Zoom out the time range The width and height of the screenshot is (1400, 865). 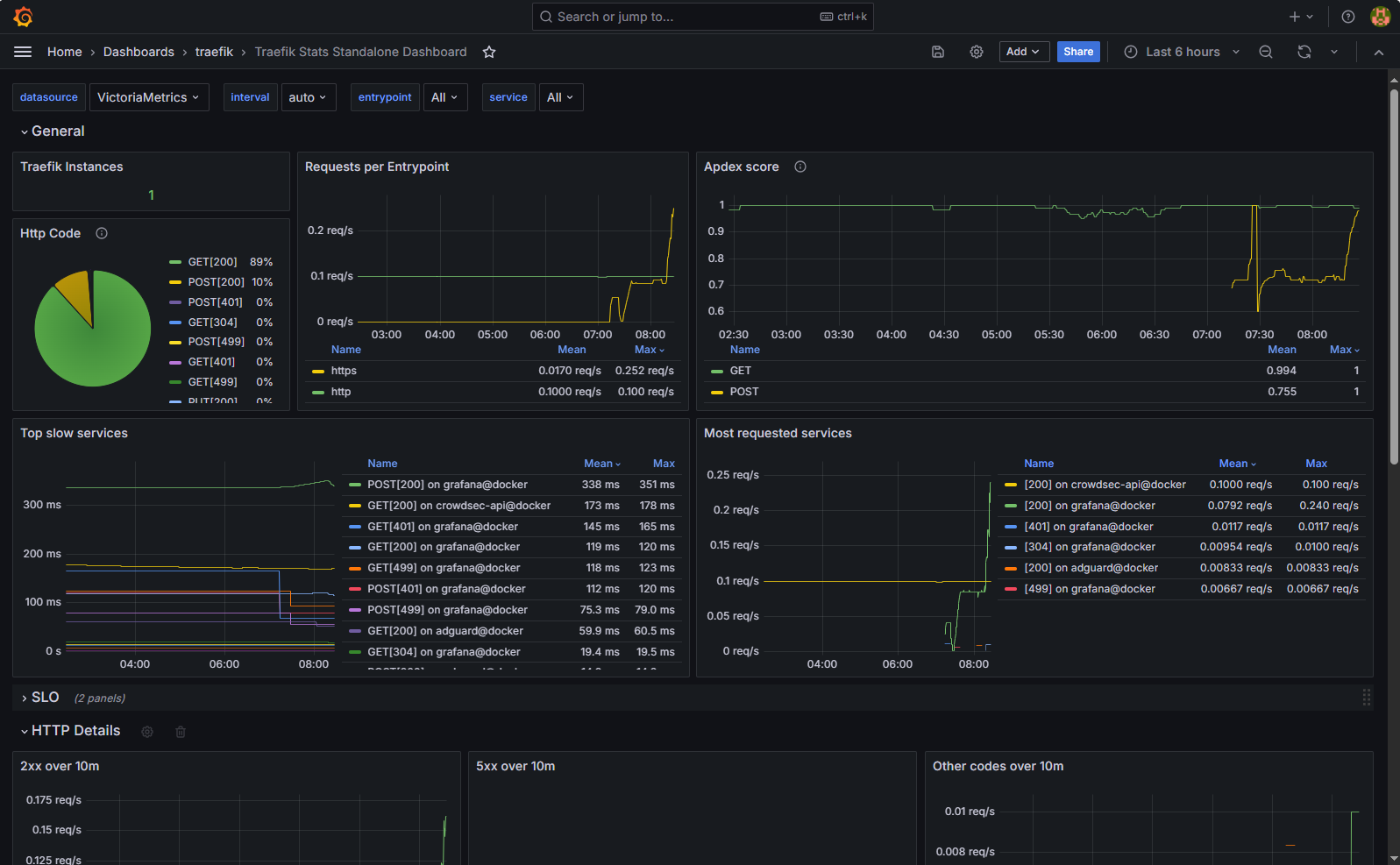click(x=1266, y=52)
